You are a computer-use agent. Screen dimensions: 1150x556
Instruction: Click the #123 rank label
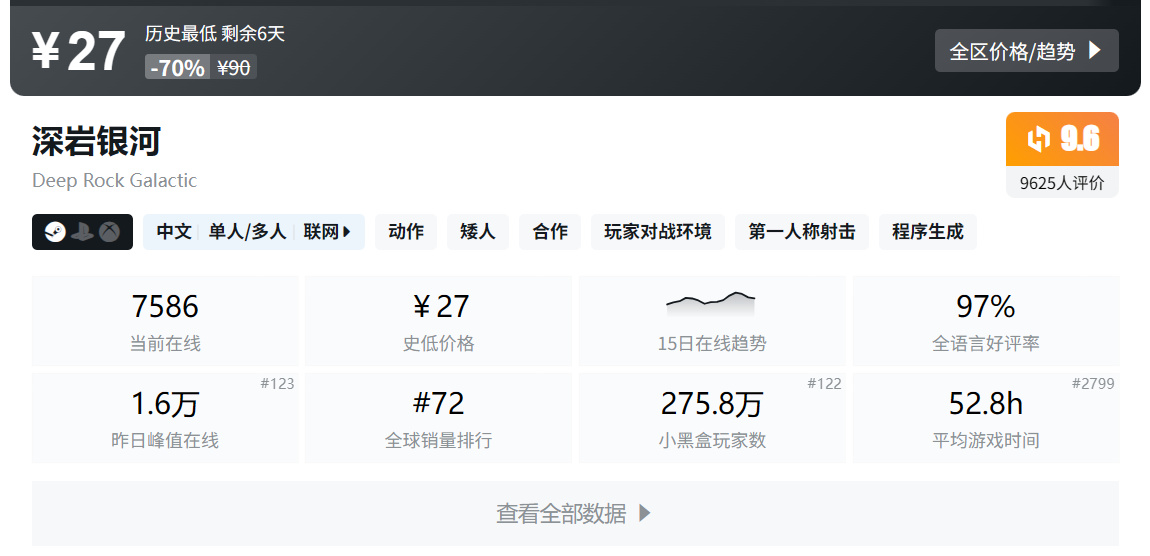click(277, 384)
